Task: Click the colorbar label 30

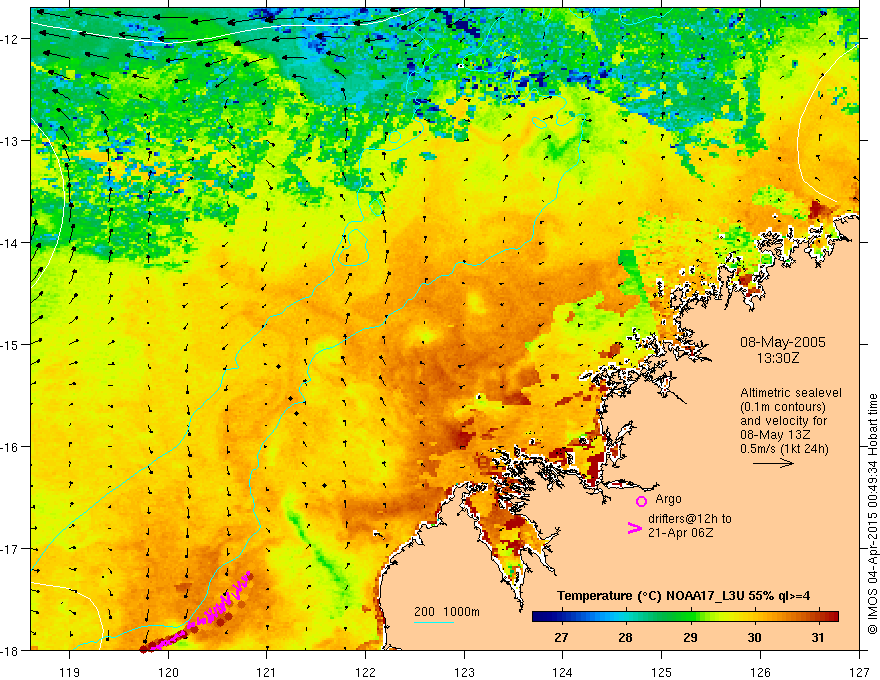Action: coord(754,637)
